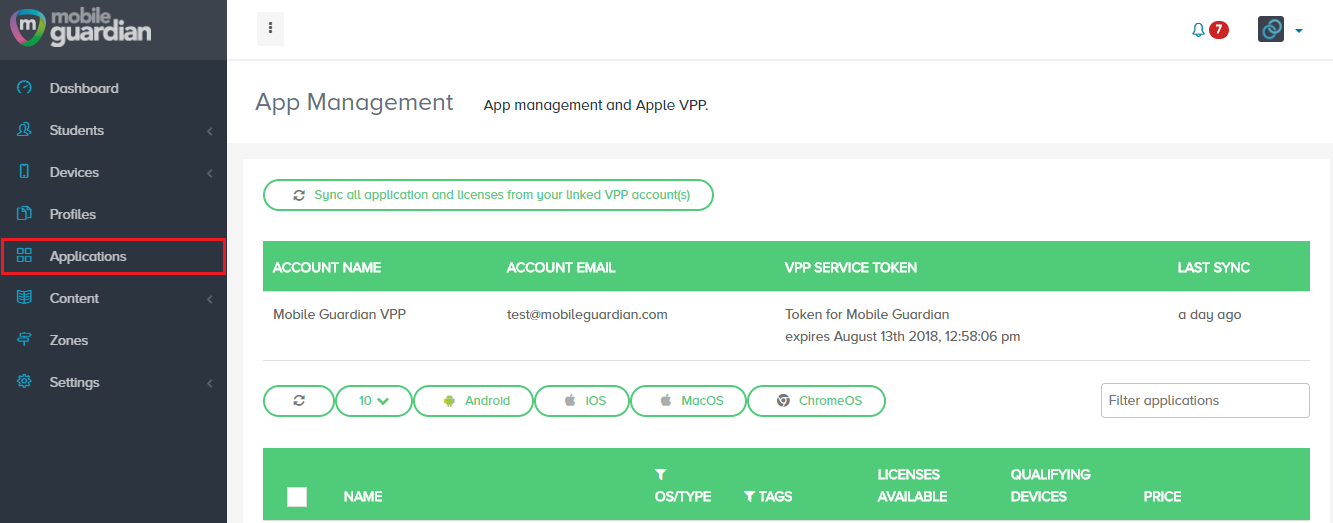The width and height of the screenshot is (1333, 523).
Task: Select Mobile Guardian VPP account name
Action: coord(339,314)
